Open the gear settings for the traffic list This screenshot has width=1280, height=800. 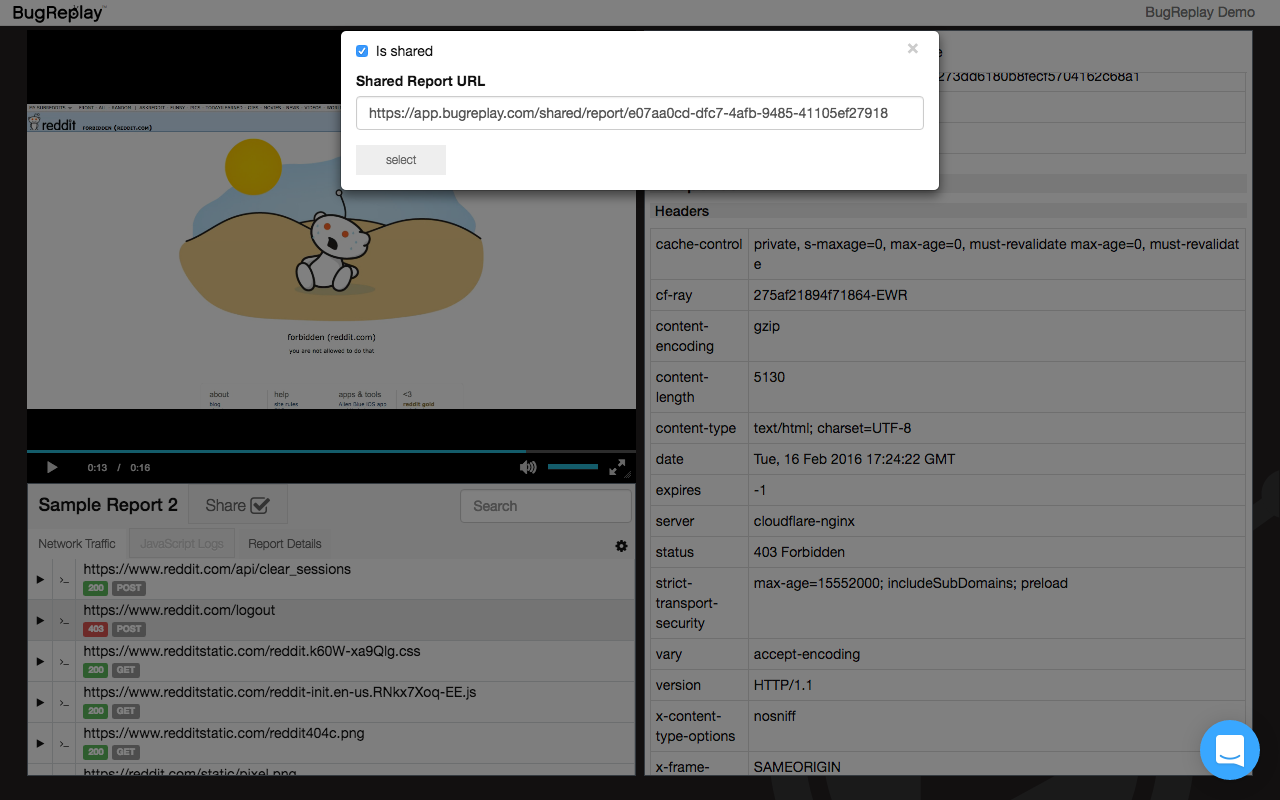pyautogui.click(x=622, y=546)
